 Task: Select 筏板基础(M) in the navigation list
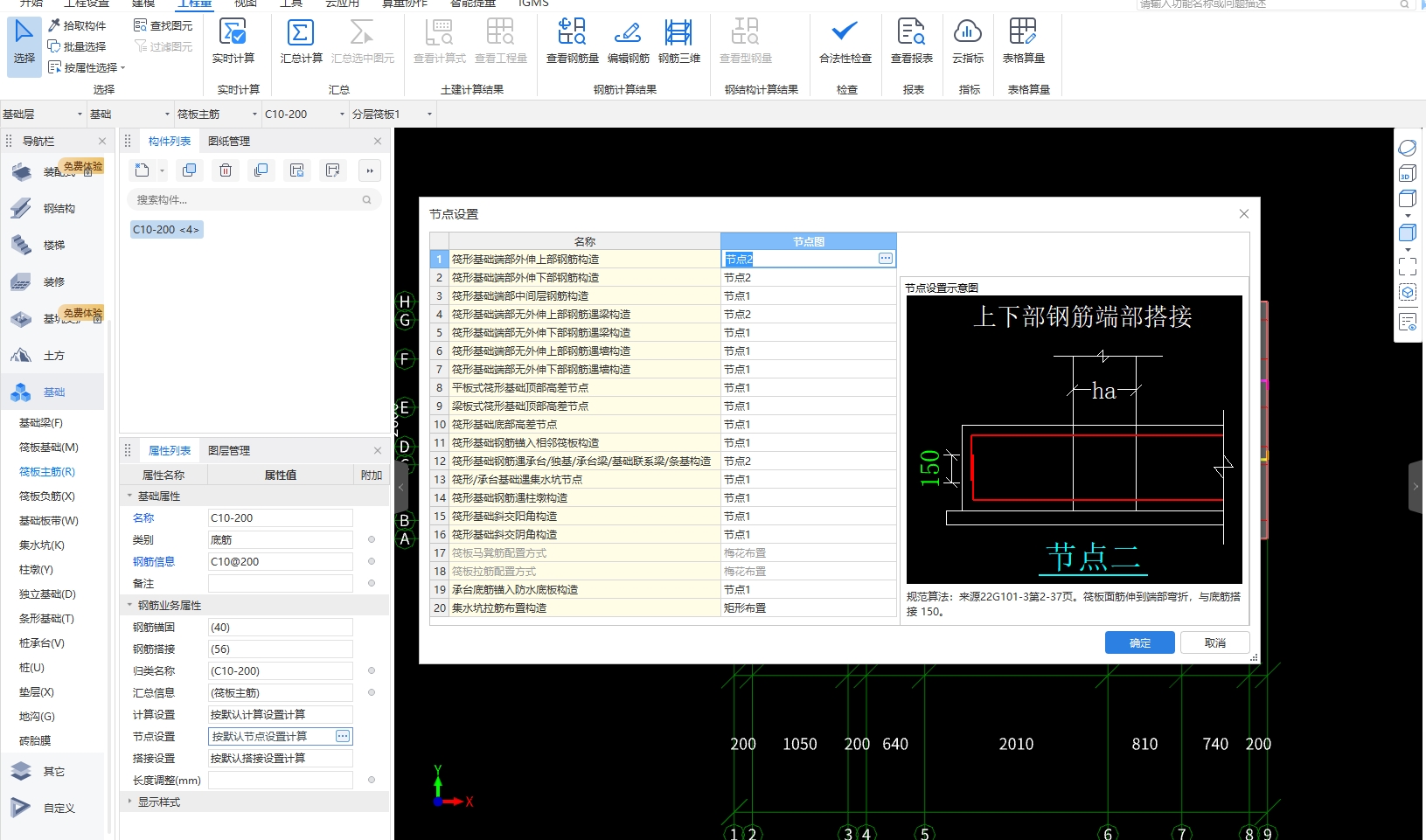pyautogui.click(x=49, y=447)
